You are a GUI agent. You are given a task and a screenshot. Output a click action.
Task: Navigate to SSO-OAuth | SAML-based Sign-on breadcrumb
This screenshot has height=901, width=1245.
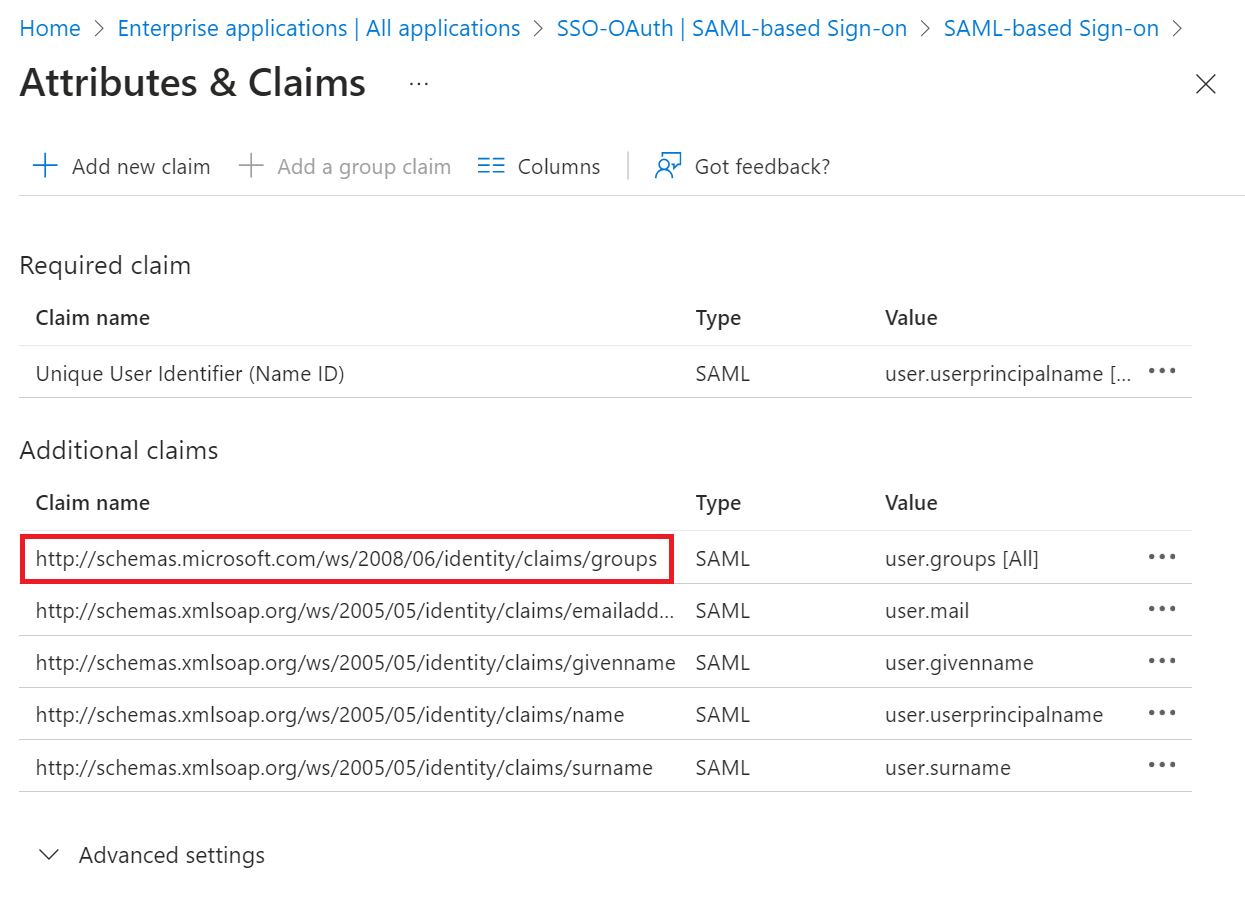(x=731, y=28)
